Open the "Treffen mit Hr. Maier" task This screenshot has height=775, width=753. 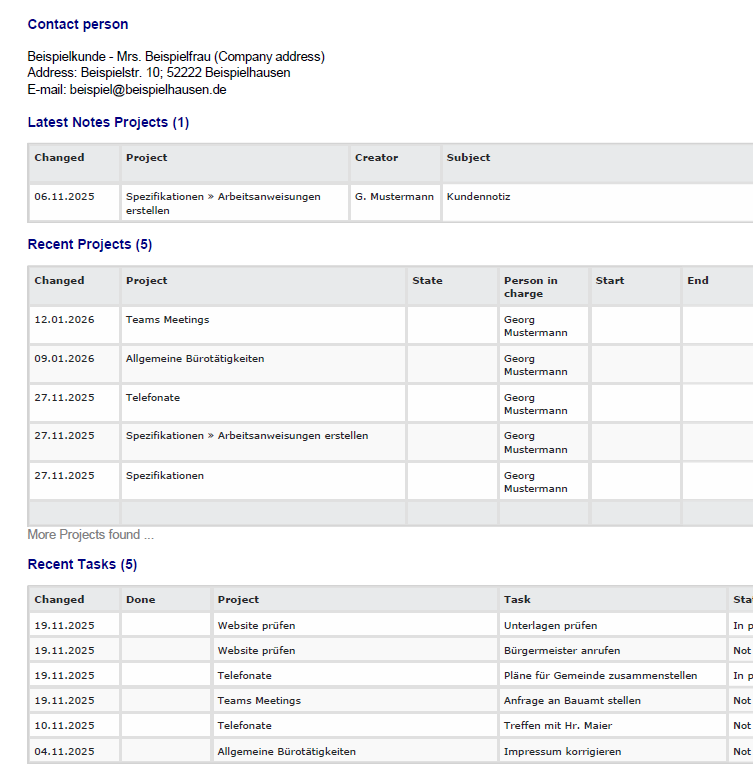(x=558, y=725)
